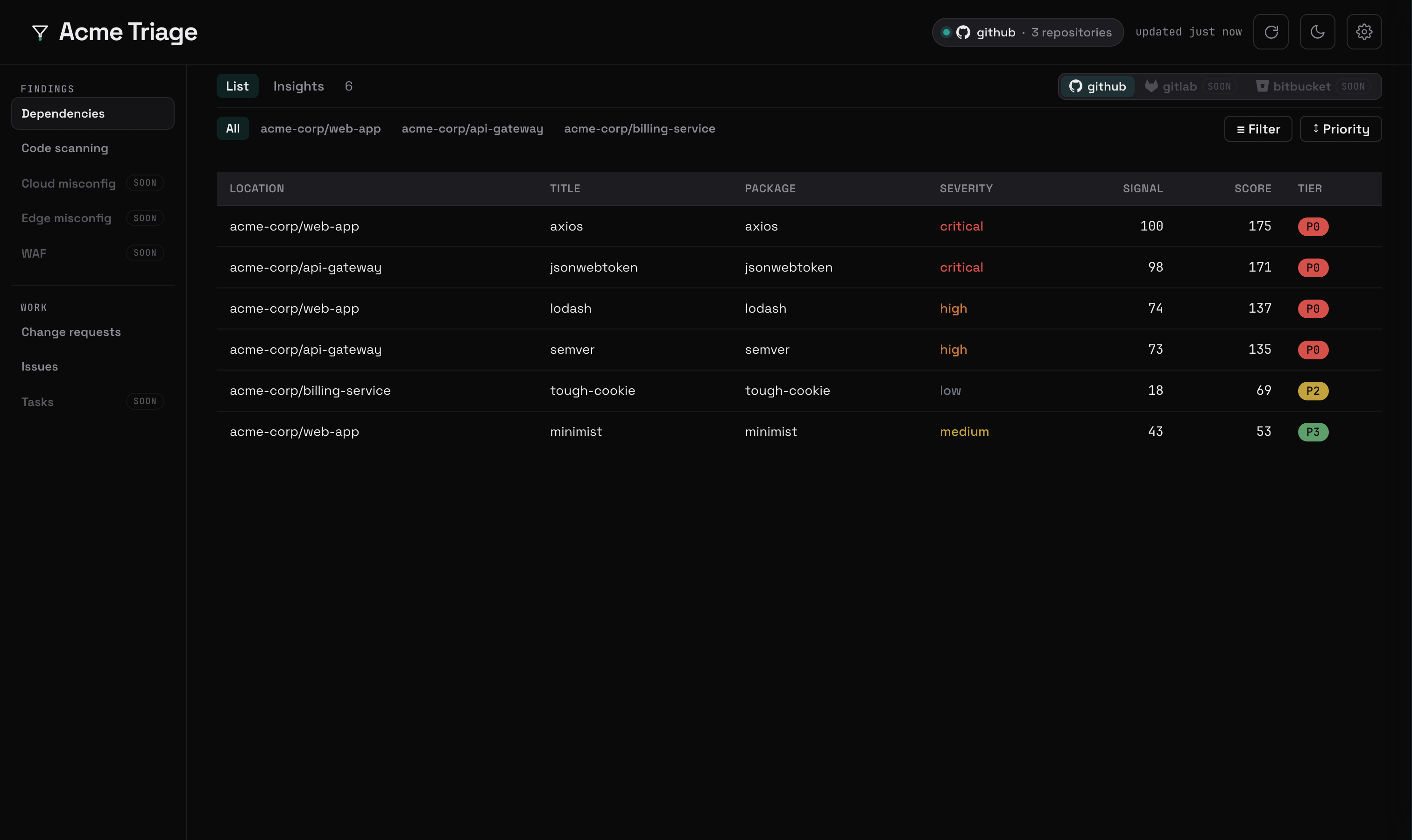Click the Acme Triage funnel logo icon
The width and height of the screenshot is (1412, 840).
(x=40, y=32)
